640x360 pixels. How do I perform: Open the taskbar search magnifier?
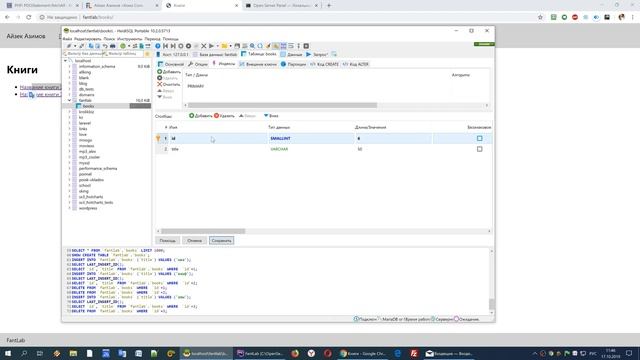click(x=24, y=353)
